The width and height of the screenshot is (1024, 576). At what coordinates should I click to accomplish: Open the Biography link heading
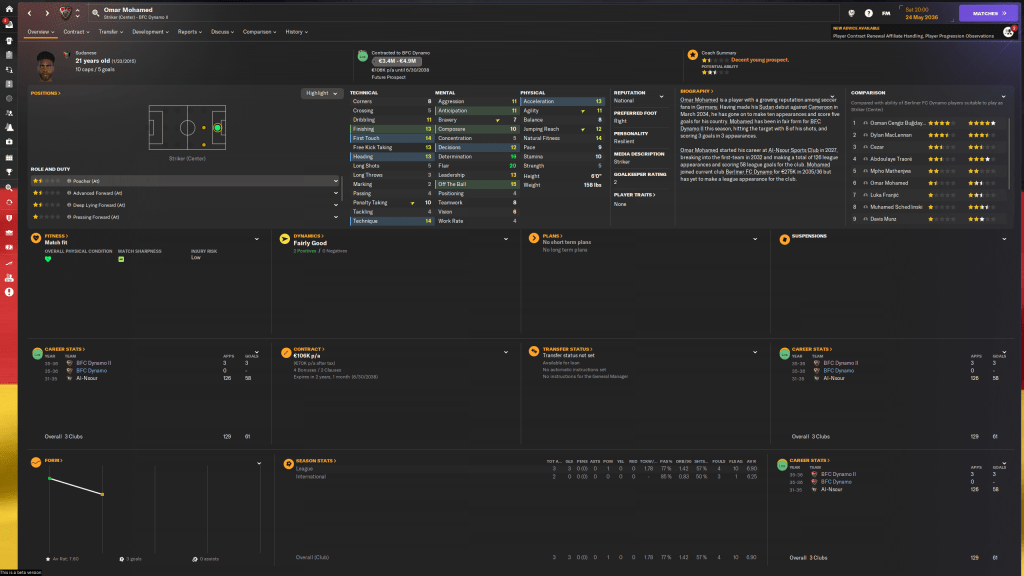pyautogui.click(x=698, y=92)
